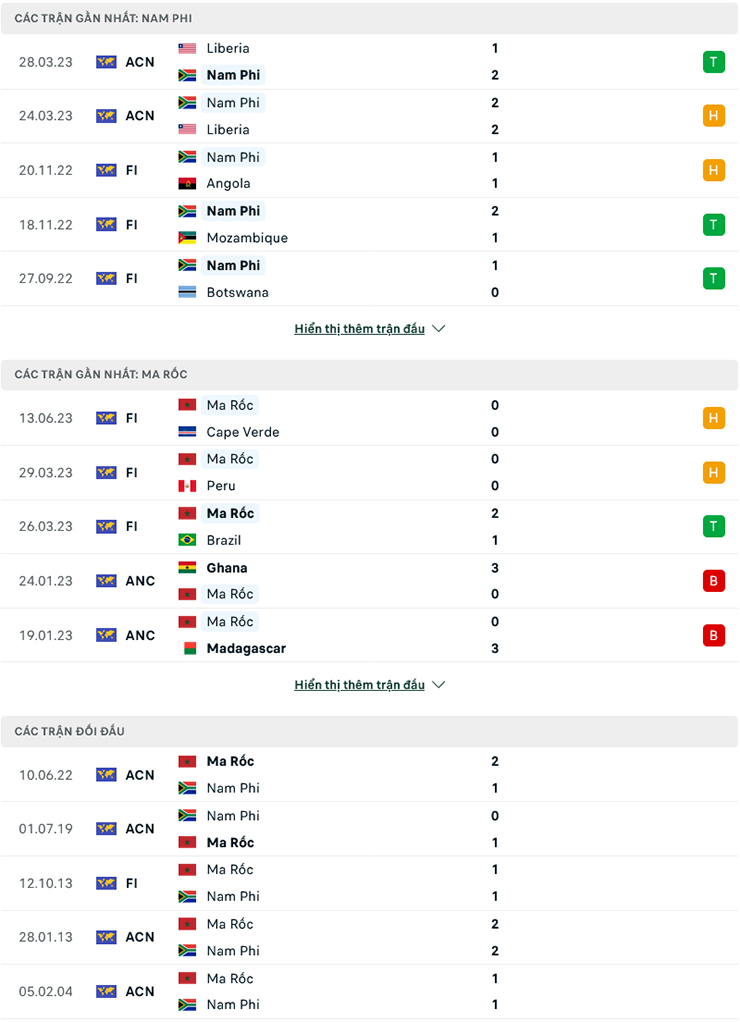Click the Liberia flag in 28.03.23 match
Screen dimensions: 740x1022
click(x=187, y=48)
